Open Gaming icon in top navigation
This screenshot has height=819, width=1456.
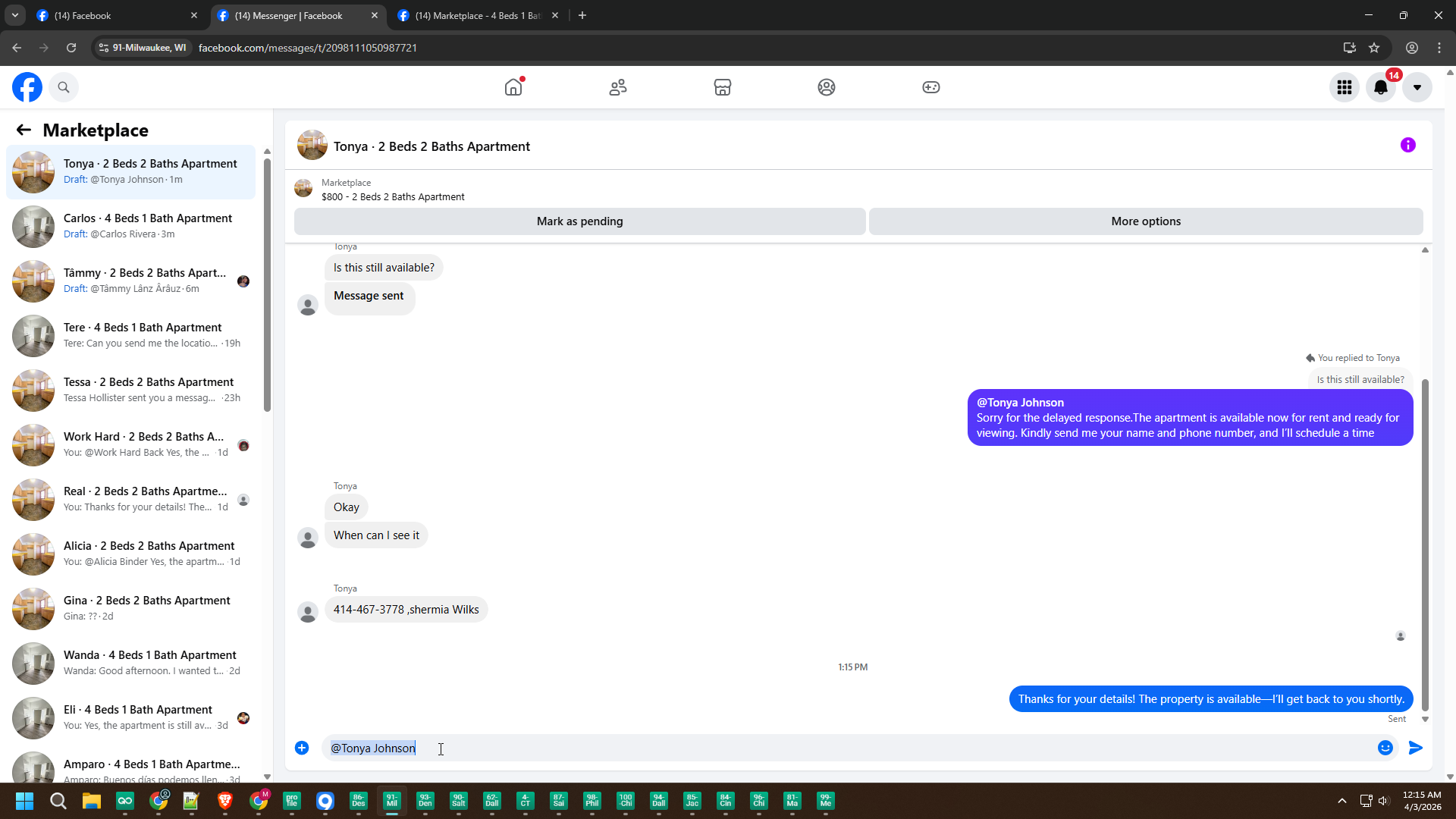pyautogui.click(x=931, y=87)
